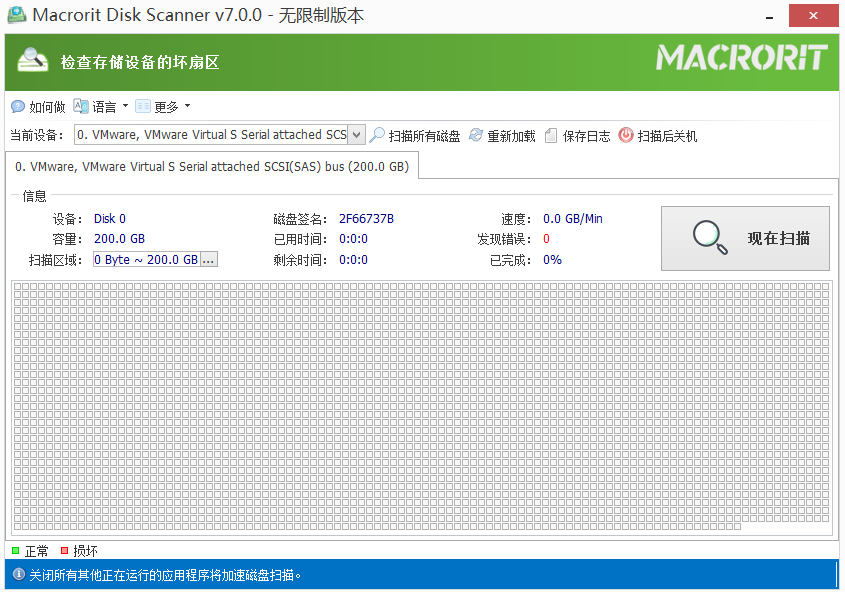The height and width of the screenshot is (592, 845).
Task: Expand the 更多 dropdown arrow
Action: click(187, 106)
